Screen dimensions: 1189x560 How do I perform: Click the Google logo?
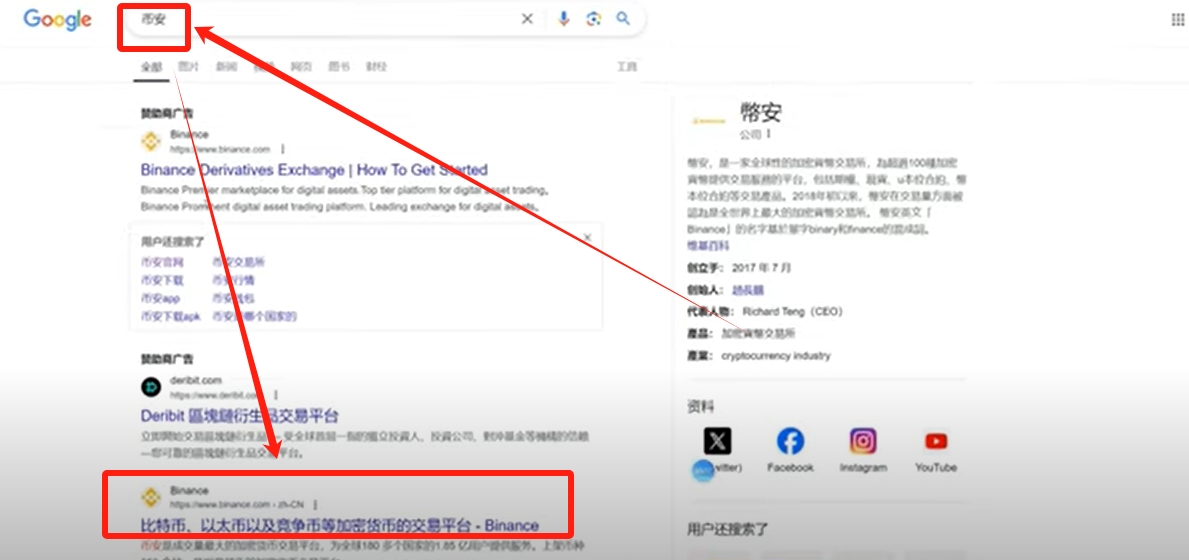[x=58, y=19]
